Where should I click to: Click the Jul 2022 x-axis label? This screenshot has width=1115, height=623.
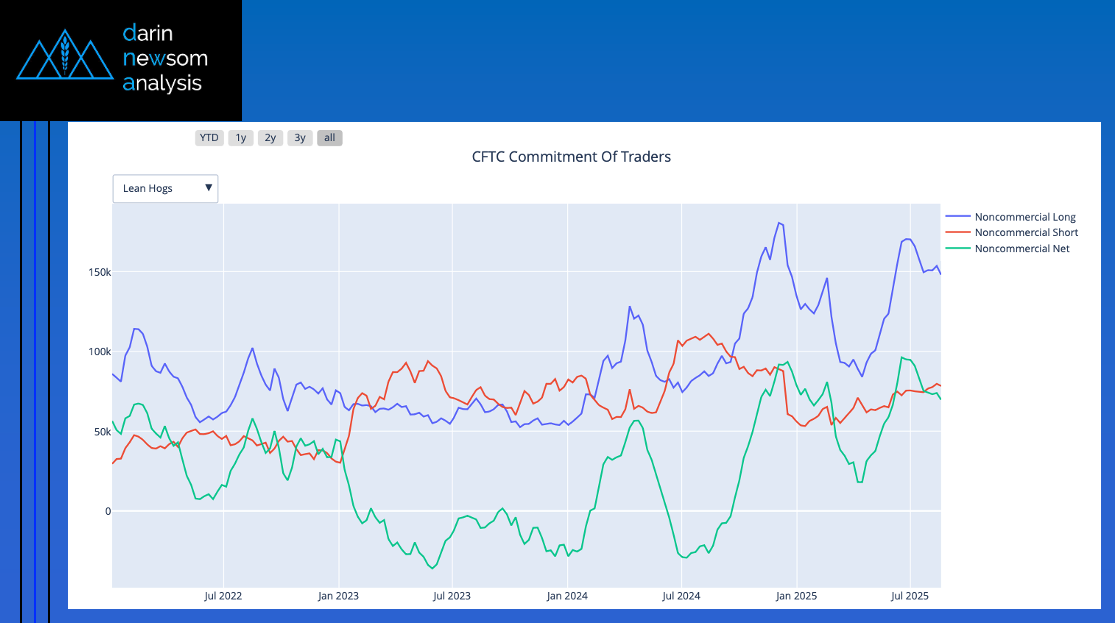223,596
